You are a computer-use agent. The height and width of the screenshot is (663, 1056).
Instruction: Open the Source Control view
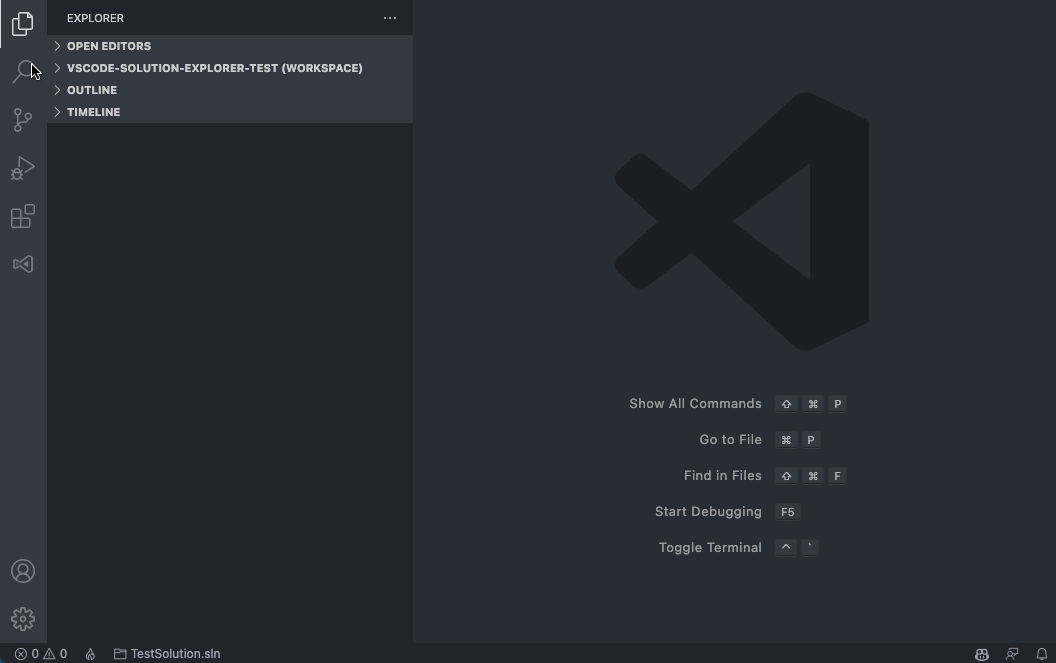point(22,119)
